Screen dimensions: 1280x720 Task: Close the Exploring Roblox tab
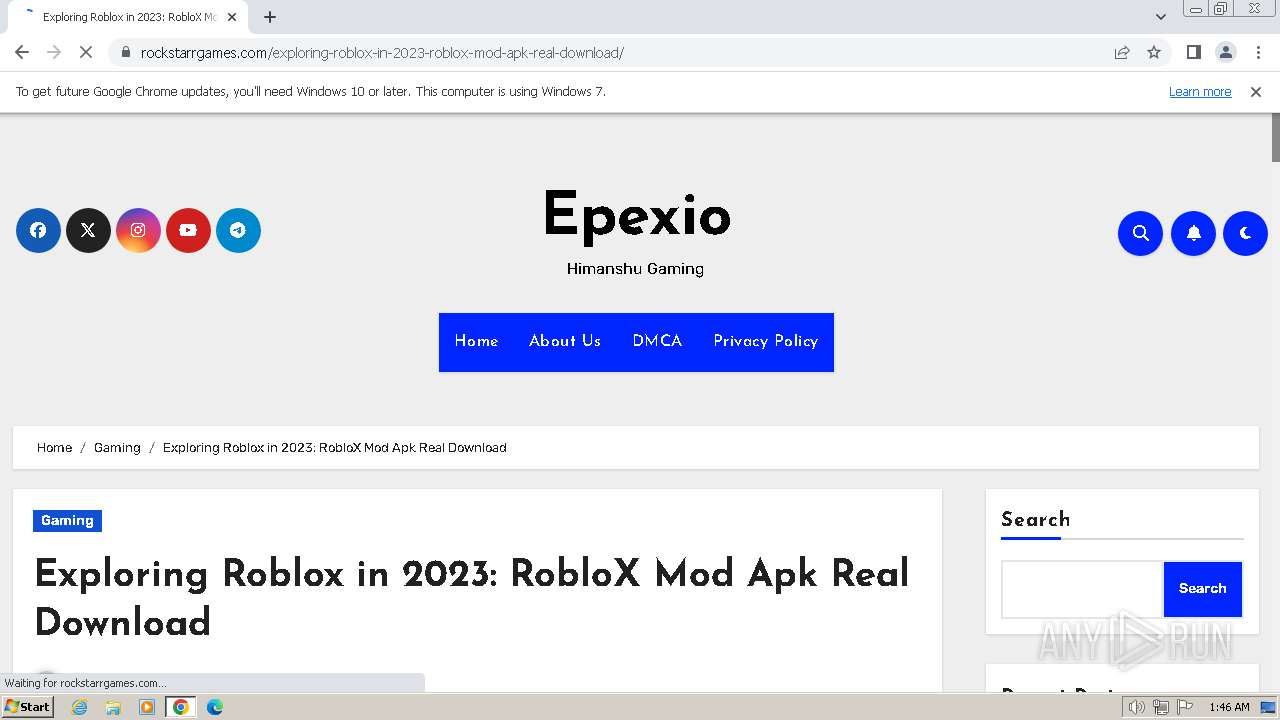click(232, 17)
